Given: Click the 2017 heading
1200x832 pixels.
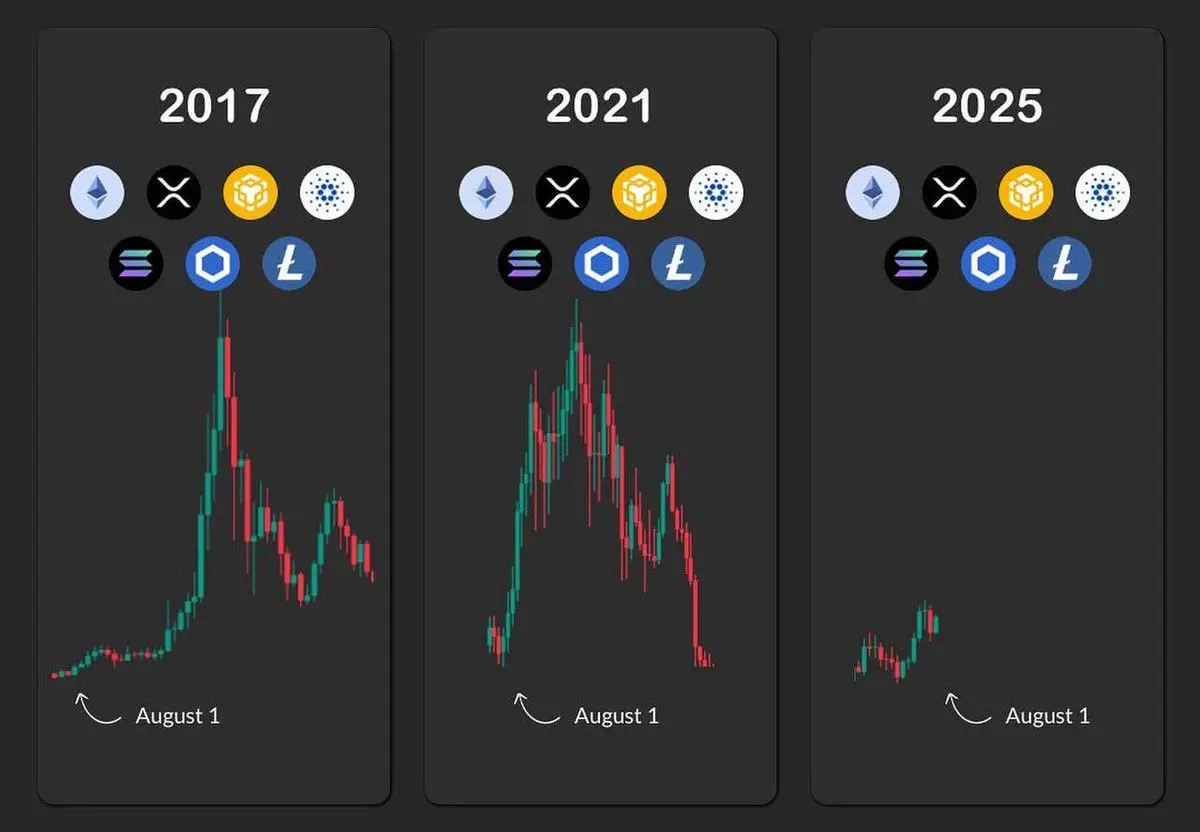Looking at the screenshot, I should coord(214,106).
